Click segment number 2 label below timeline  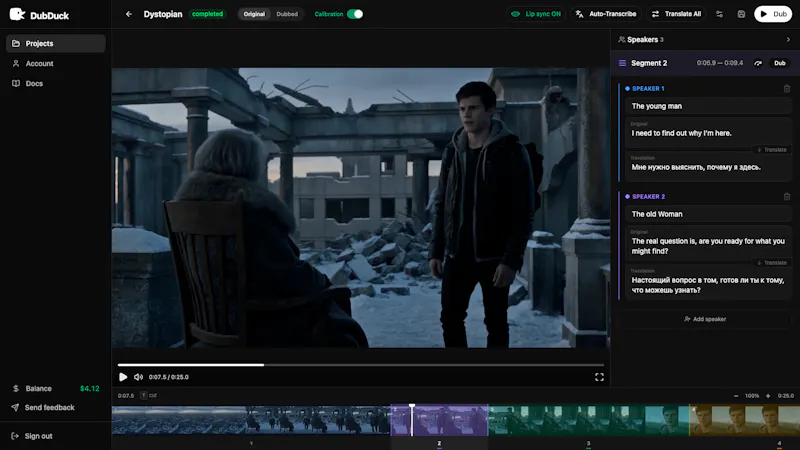pyautogui.click(x=439, y=443)
